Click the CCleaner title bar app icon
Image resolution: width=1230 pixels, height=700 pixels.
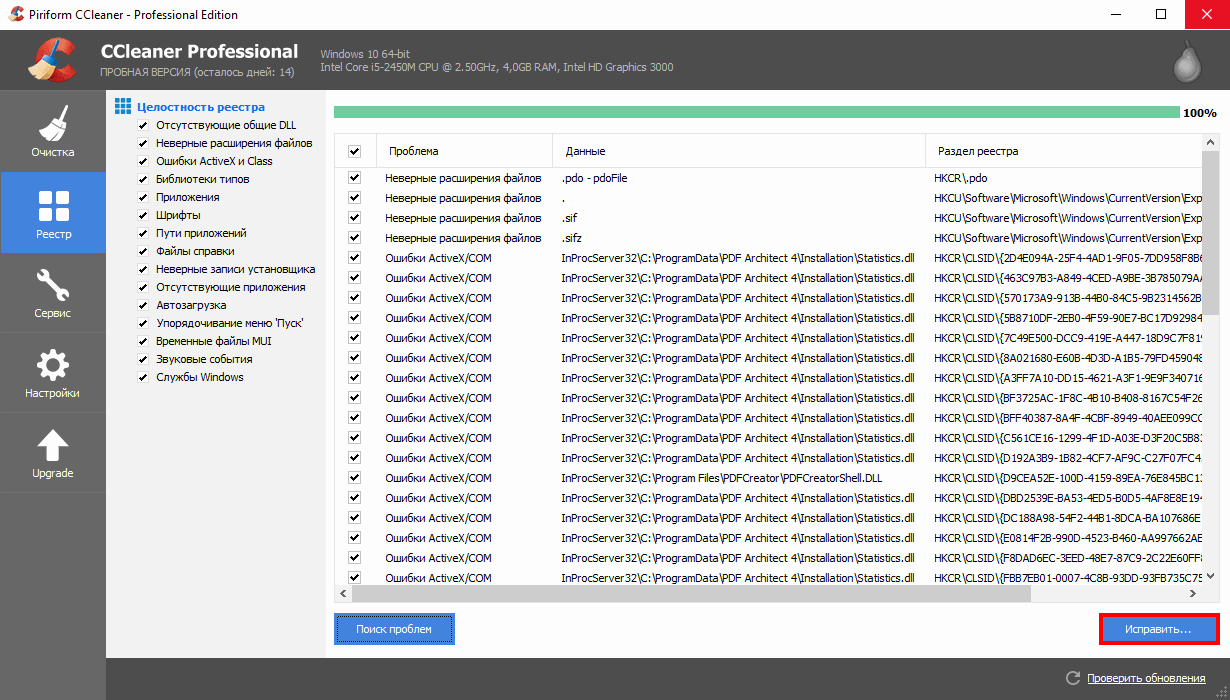(x=16, y=15)
